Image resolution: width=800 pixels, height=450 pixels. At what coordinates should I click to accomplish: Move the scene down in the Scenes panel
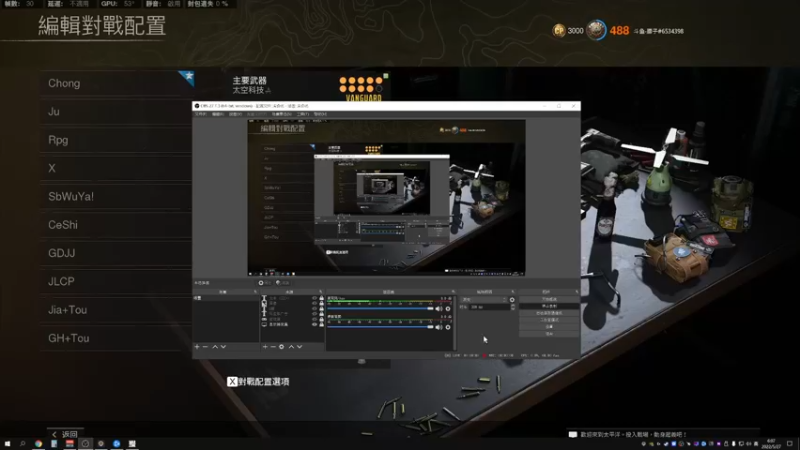pyautogui.click(x=223, y=347)
